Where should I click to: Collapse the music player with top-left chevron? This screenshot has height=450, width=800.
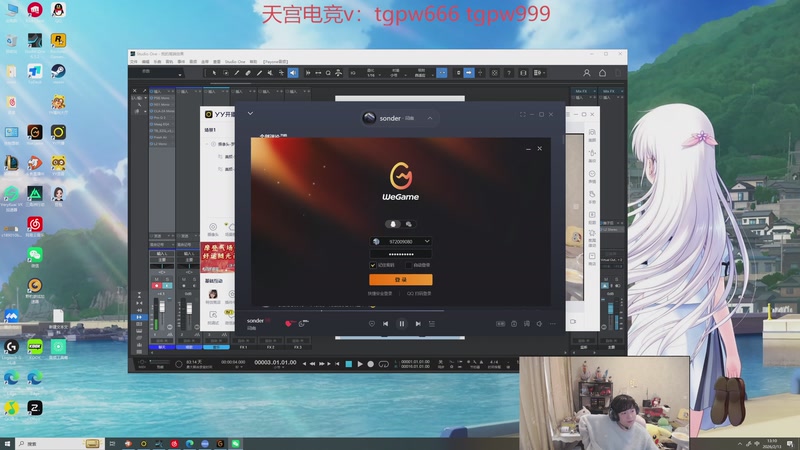pyautogui.click(x=250, y=113)
